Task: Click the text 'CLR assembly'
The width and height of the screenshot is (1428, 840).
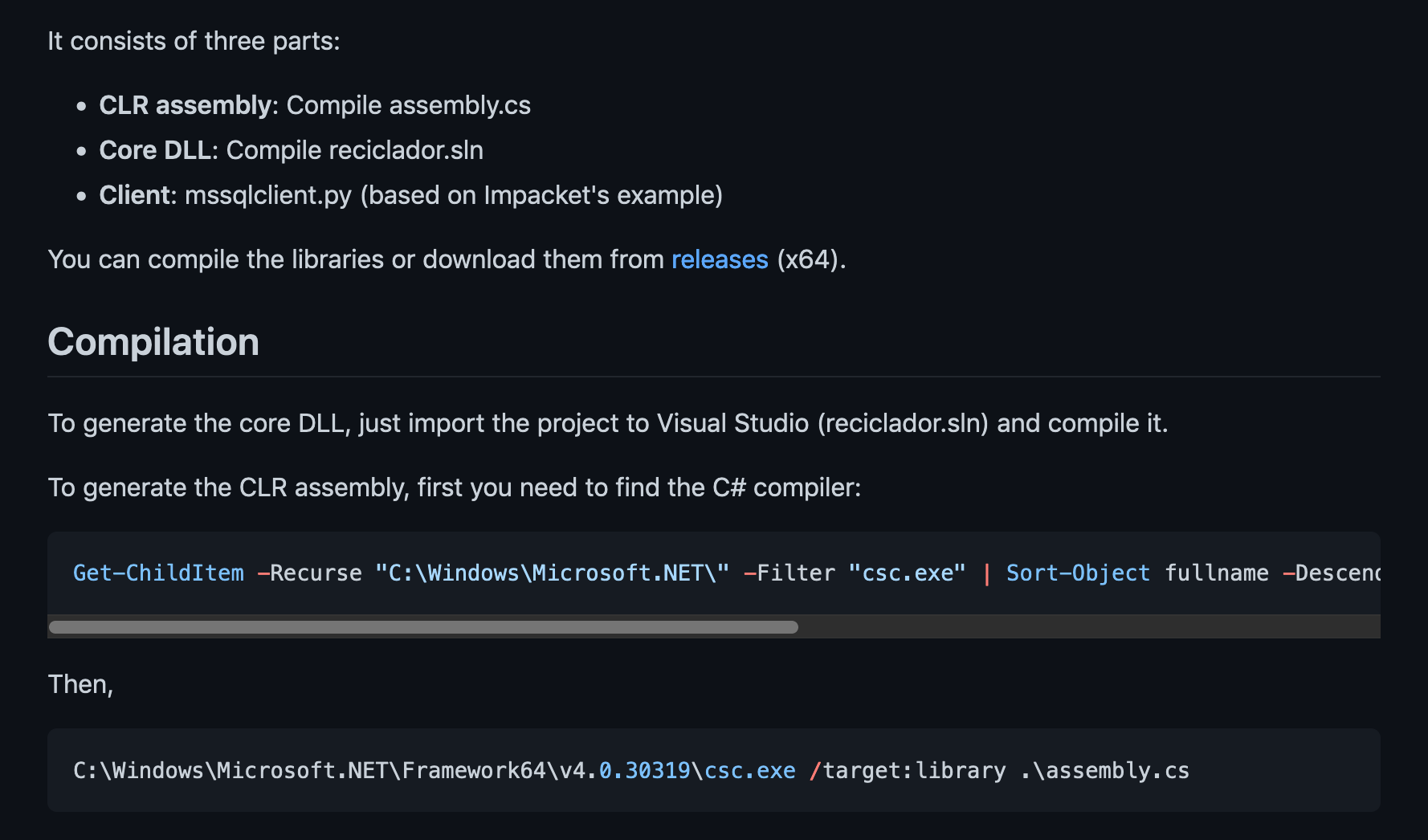Action: (186, 105)
